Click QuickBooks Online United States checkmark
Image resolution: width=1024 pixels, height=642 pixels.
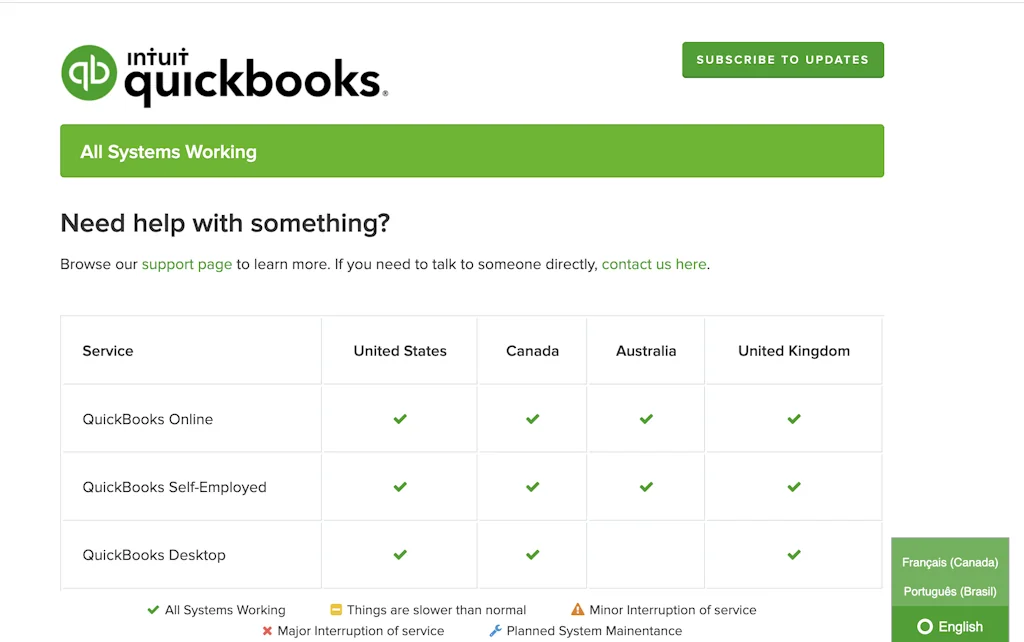tap(400, 419)
